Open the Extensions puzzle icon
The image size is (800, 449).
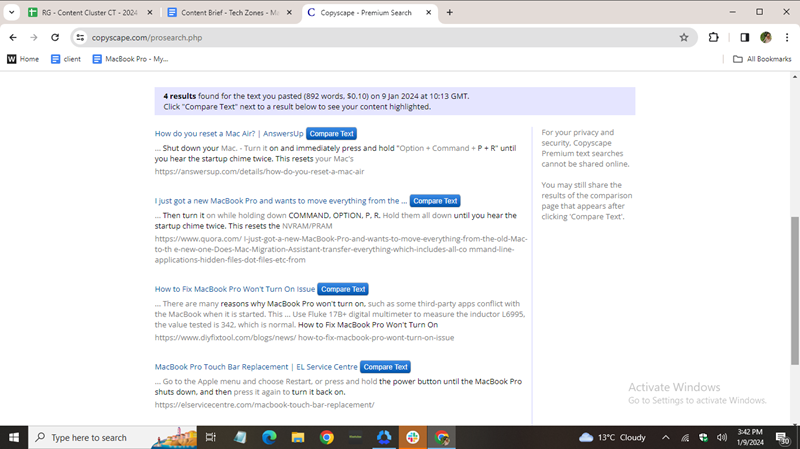tap(713, 37)
